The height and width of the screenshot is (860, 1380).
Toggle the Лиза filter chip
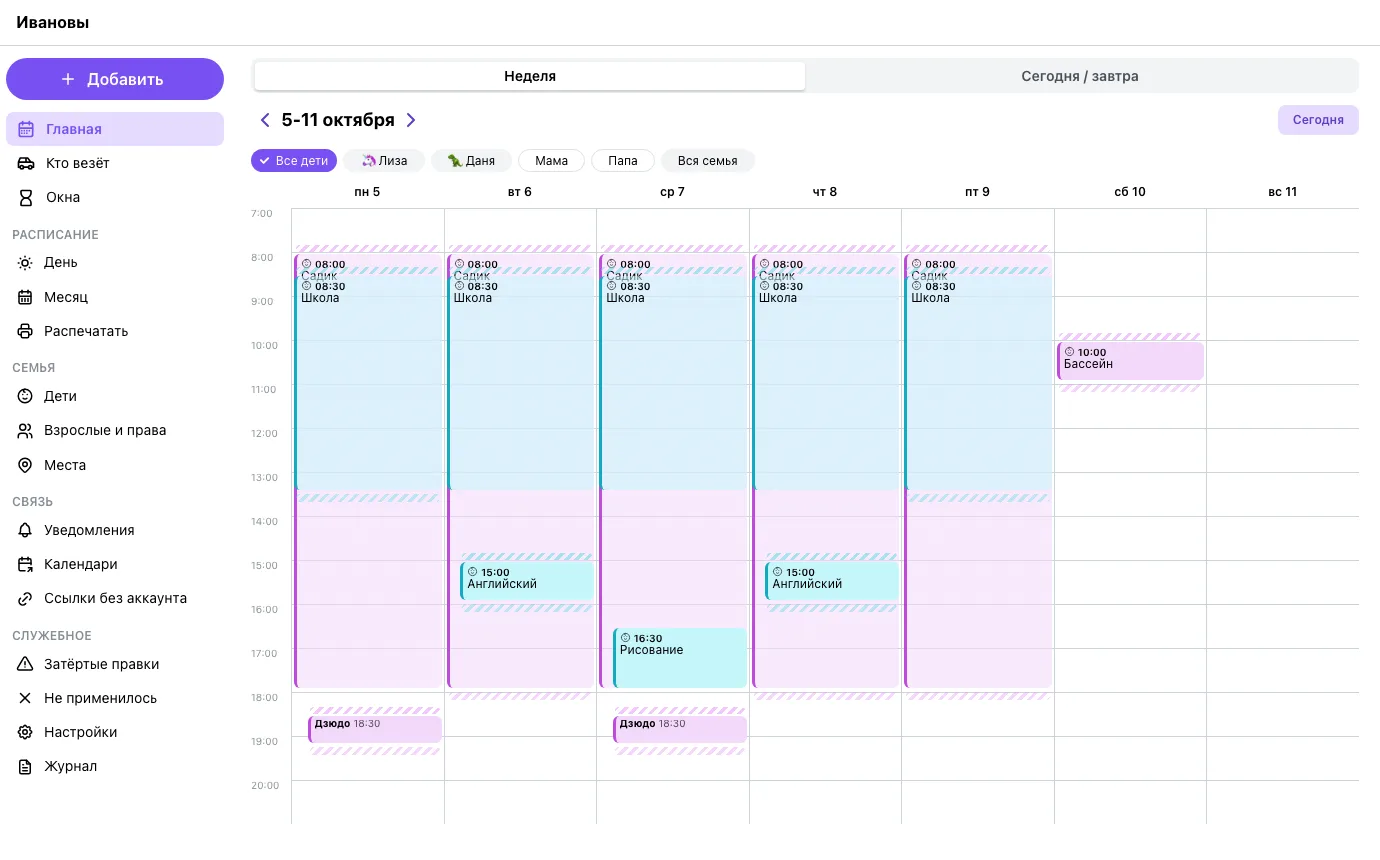(x=384, y=161)
